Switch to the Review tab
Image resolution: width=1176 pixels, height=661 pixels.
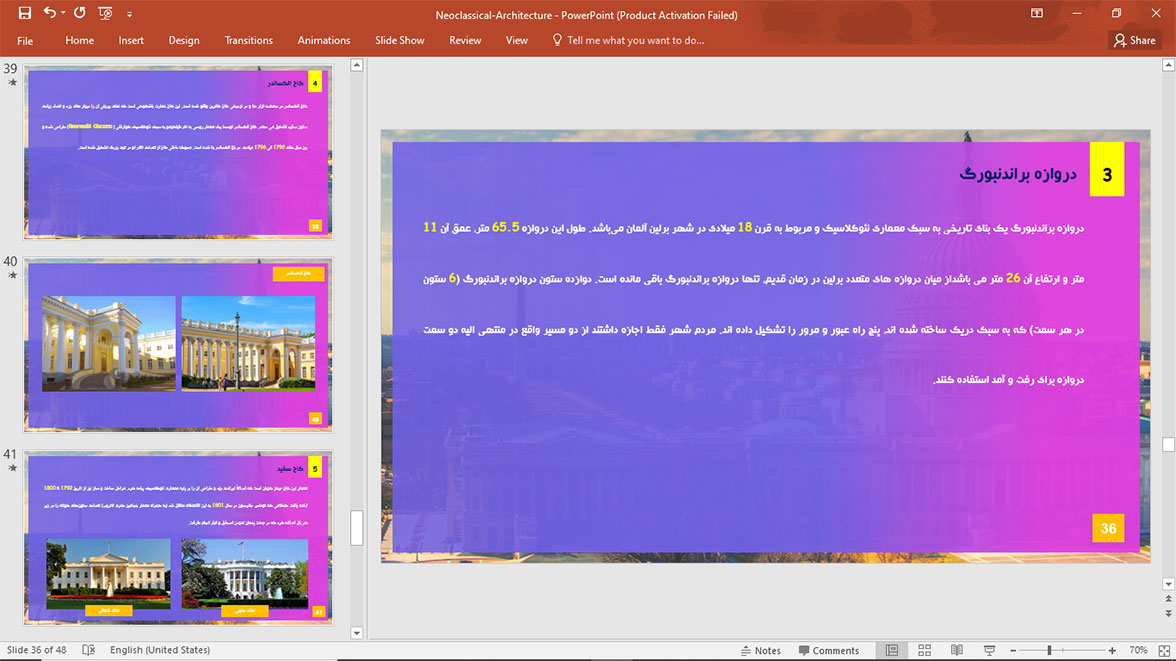click(465, 41)
